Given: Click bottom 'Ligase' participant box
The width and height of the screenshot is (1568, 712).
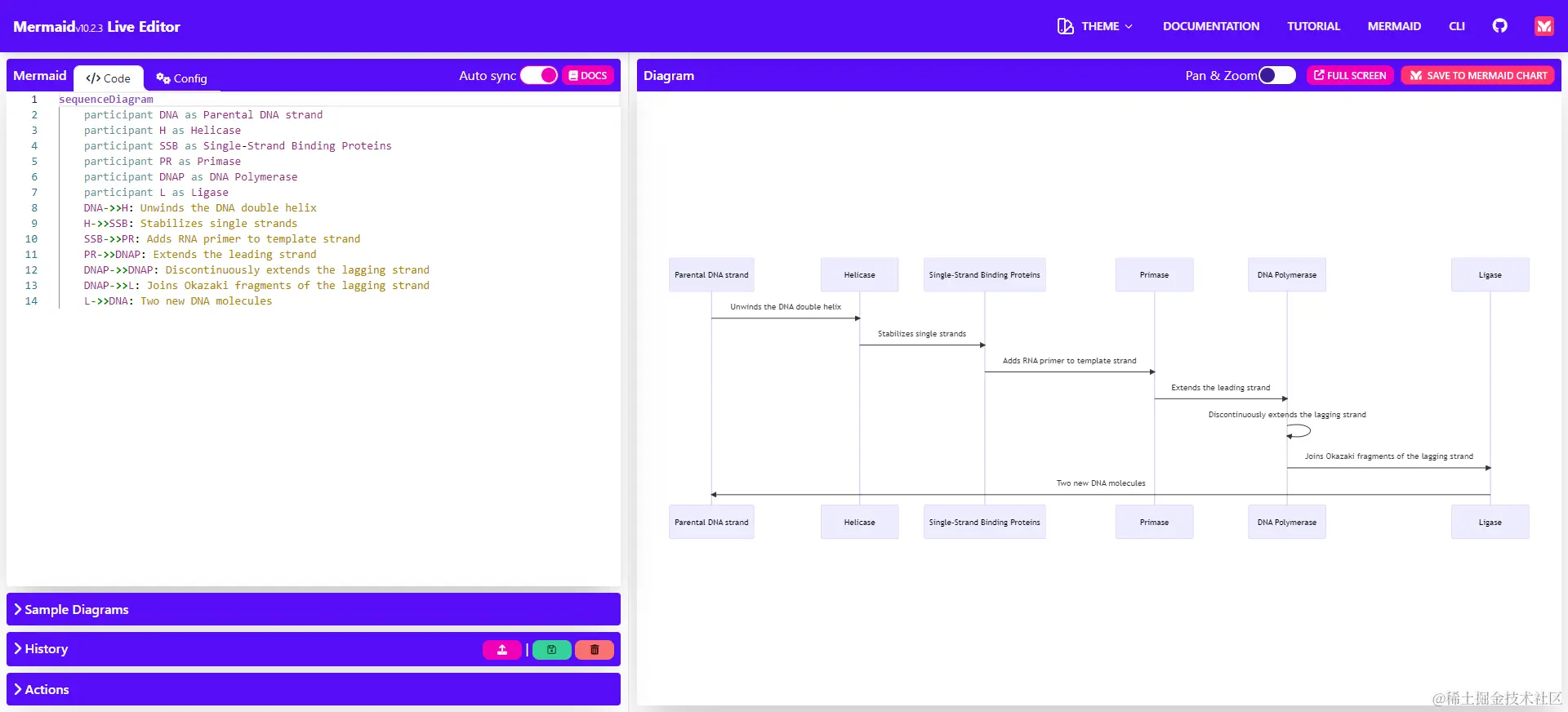Looking at the screenshot, I should [x=1490, y=522].
